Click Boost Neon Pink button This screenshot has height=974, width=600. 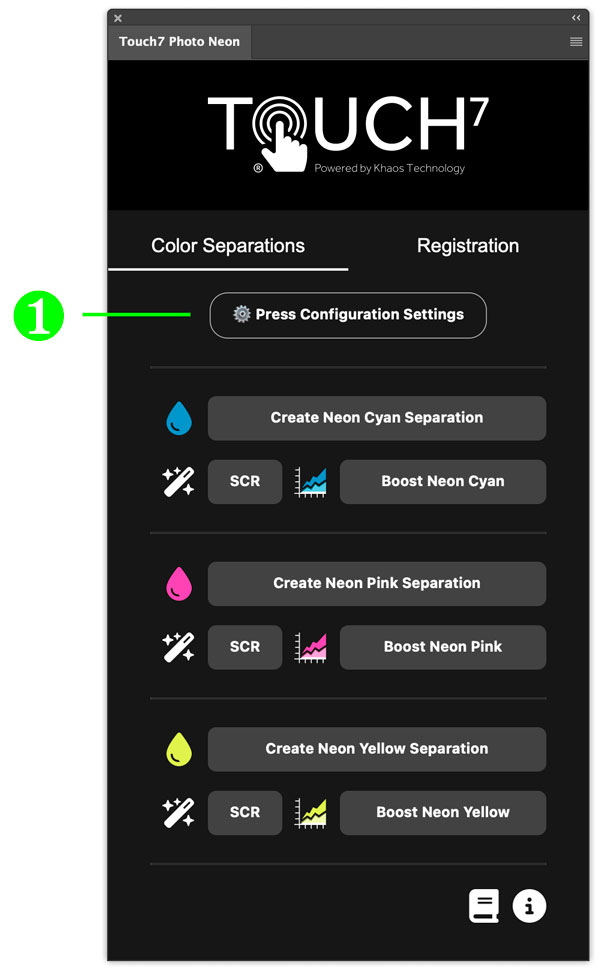tap(443, 647)
